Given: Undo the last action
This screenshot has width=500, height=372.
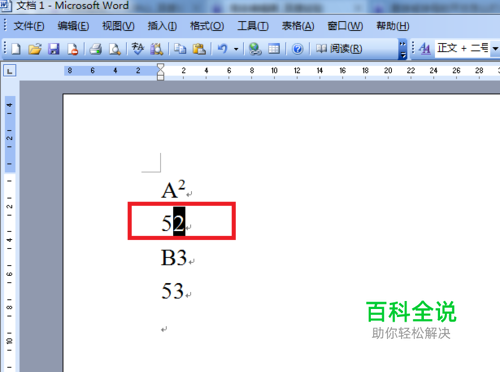Looking at the screenshot, I should (222, 49).
